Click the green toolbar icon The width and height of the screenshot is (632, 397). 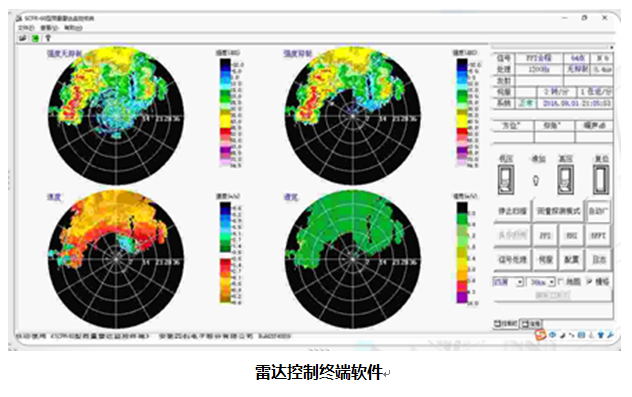pyautogui.click(x=35, y=38)
